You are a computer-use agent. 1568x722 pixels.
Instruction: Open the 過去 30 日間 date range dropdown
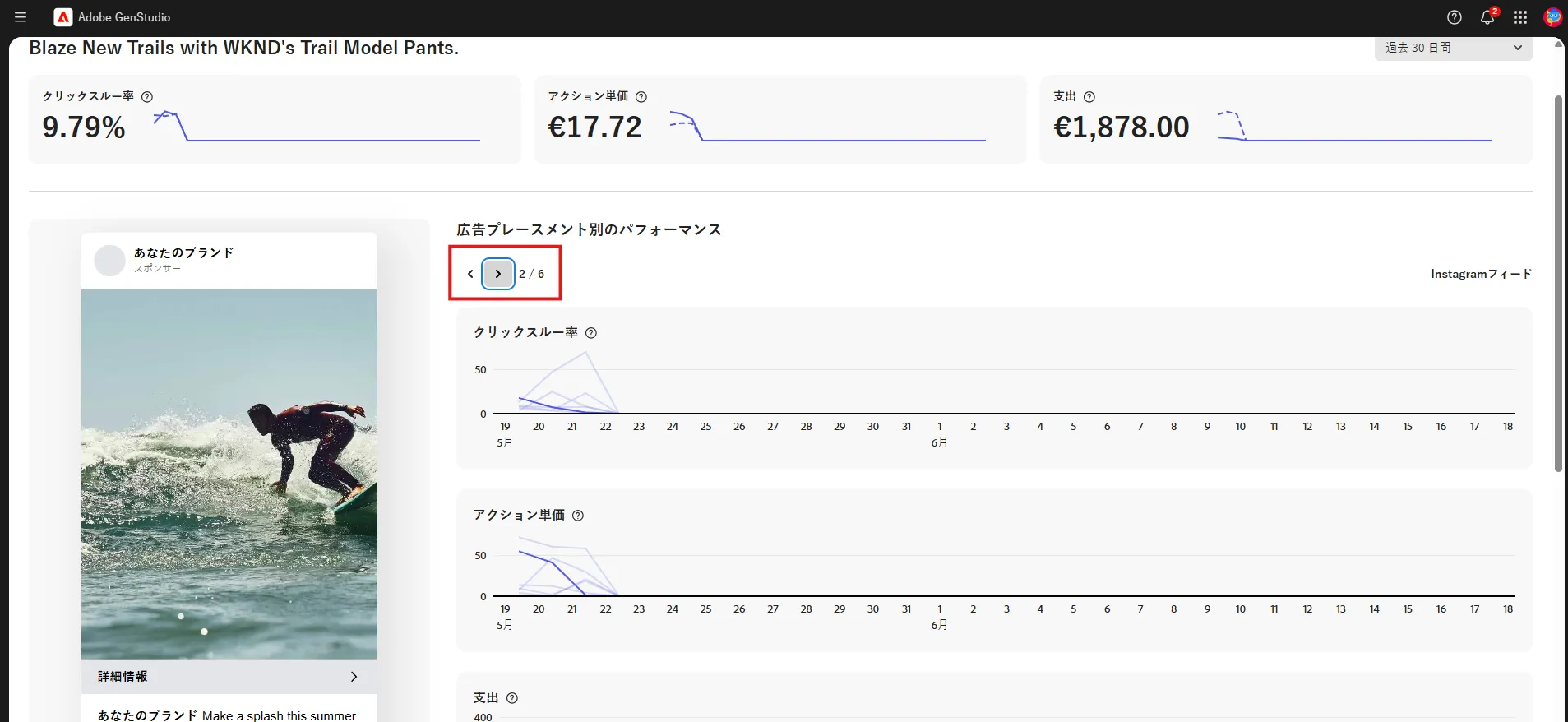[1453, 48]
